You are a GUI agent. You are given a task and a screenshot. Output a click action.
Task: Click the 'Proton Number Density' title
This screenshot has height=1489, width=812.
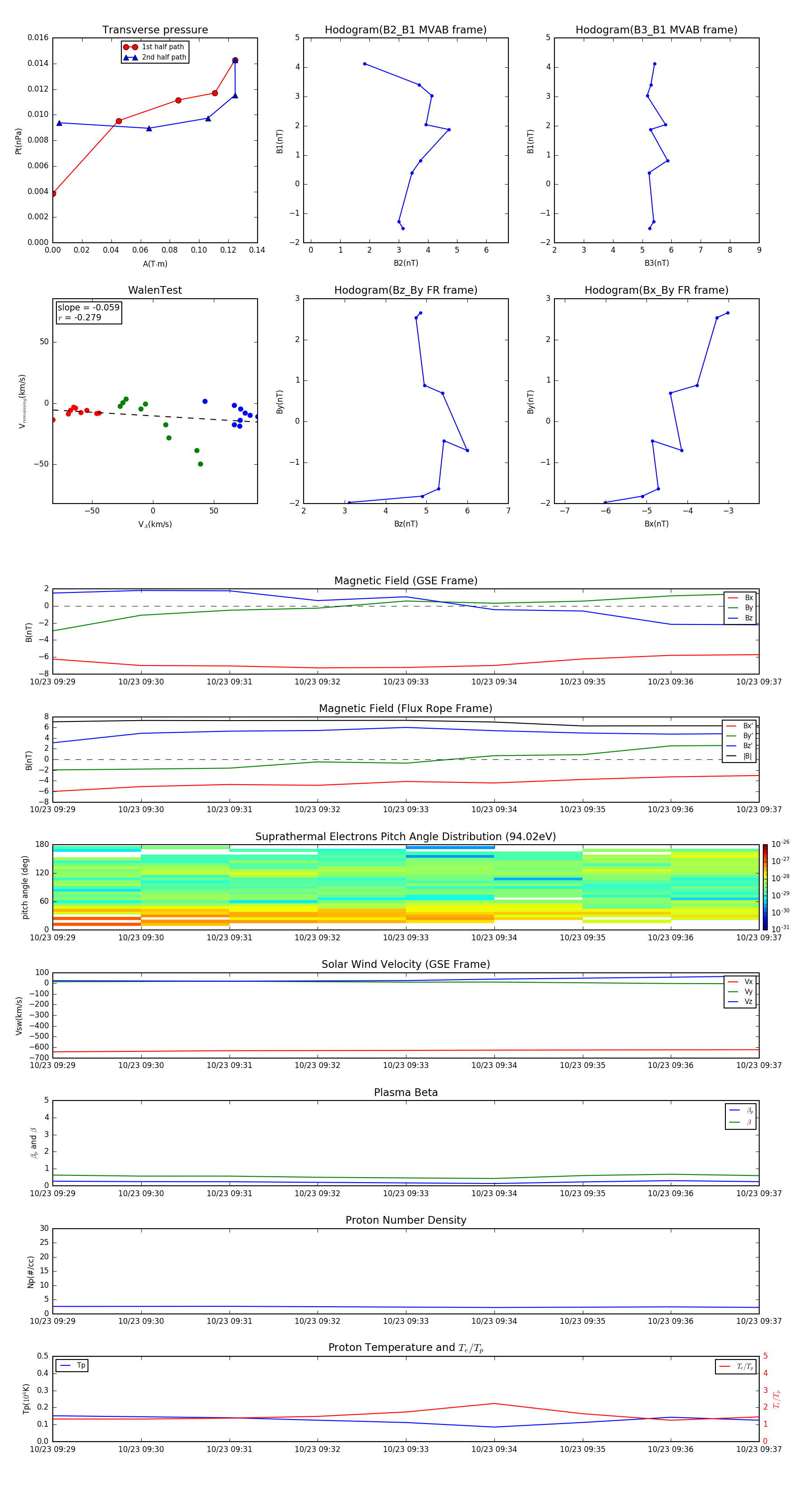point(406,1220)
